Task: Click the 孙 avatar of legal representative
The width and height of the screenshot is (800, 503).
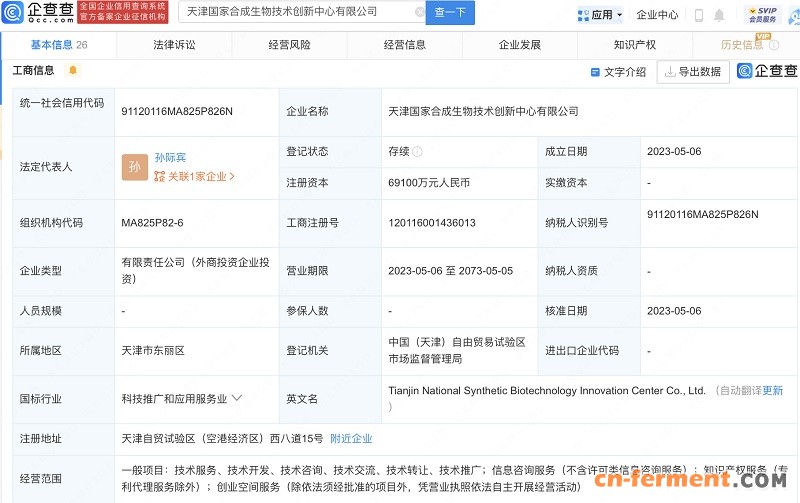Action: click(x=135, y=167)
